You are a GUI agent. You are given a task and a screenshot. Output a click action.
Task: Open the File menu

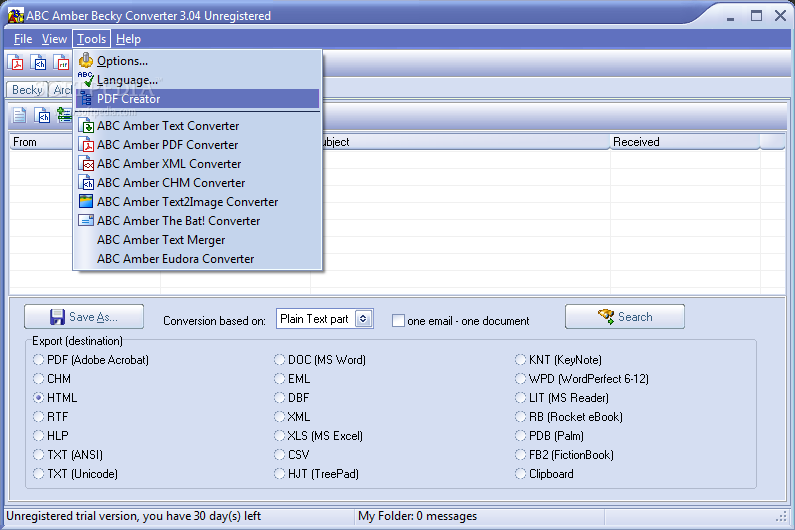click(23, 39)
